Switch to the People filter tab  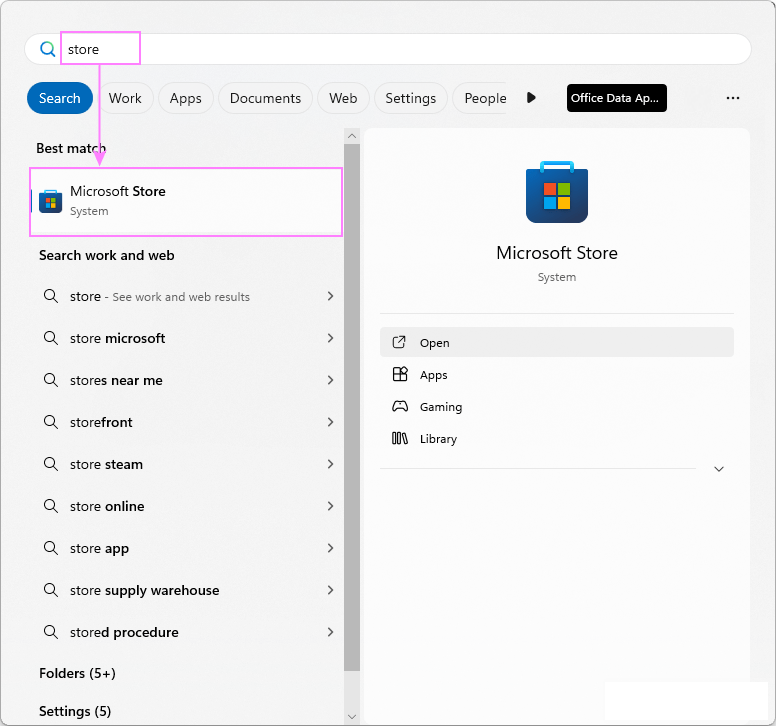tap(480, 98)
